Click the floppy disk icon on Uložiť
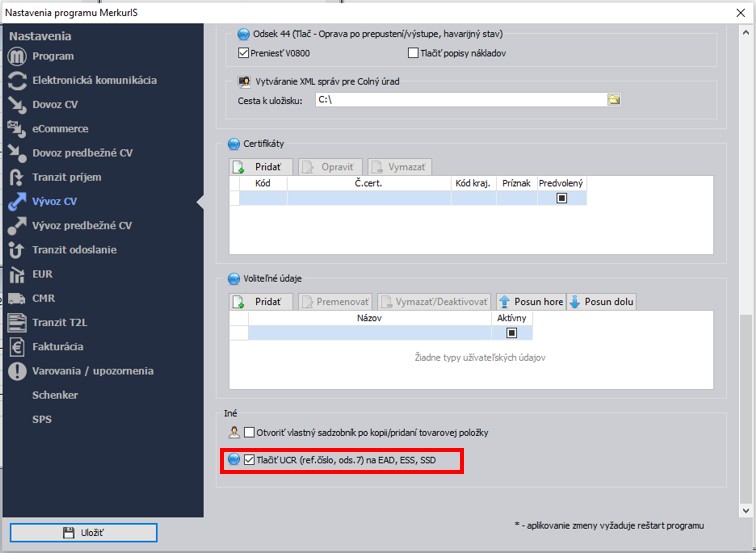Viewport: 756px width, 553px height. point(69,533)
